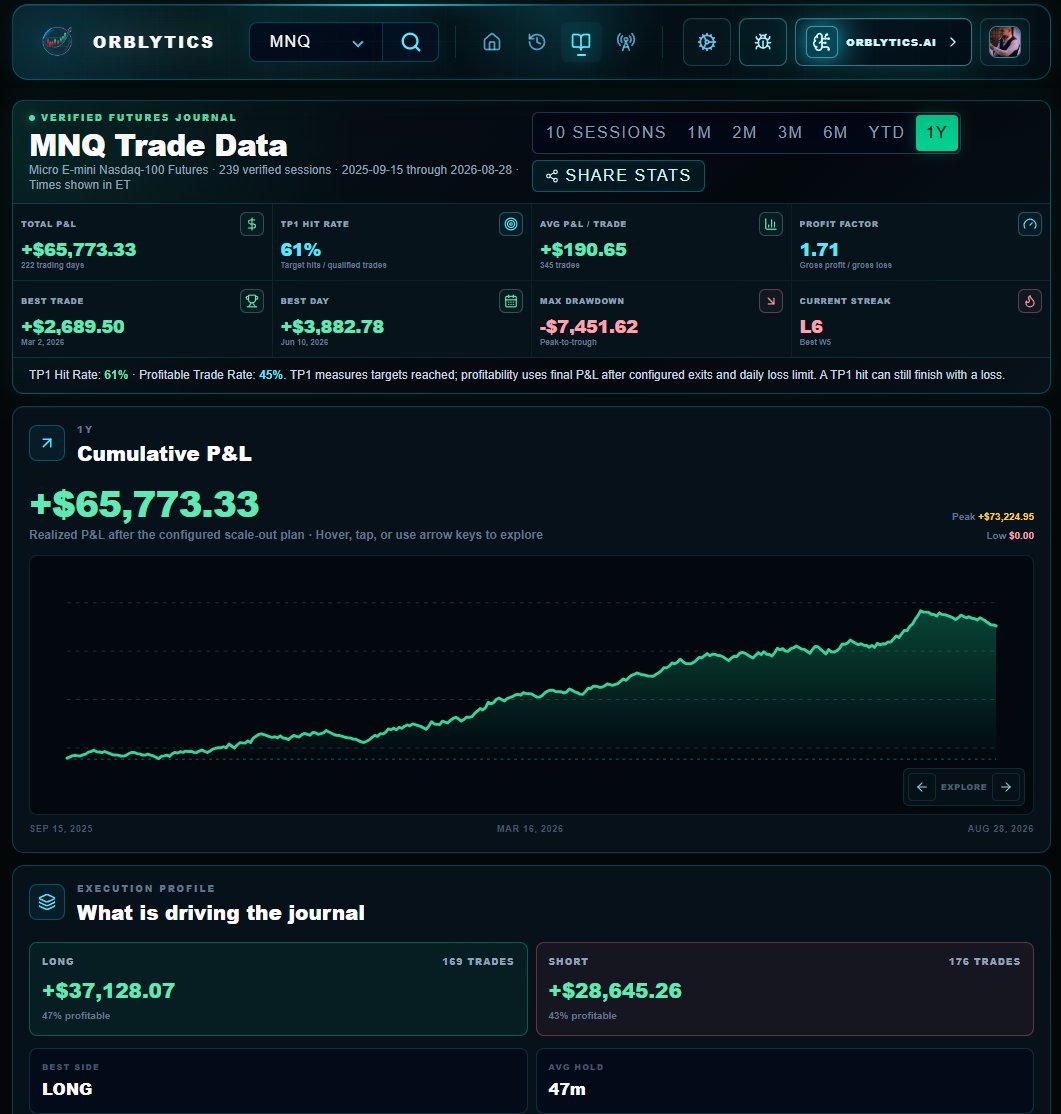Screen dimensions: 1061x1114
Task: Click the Best Trade trophy icon
Action: click(252, 301)
